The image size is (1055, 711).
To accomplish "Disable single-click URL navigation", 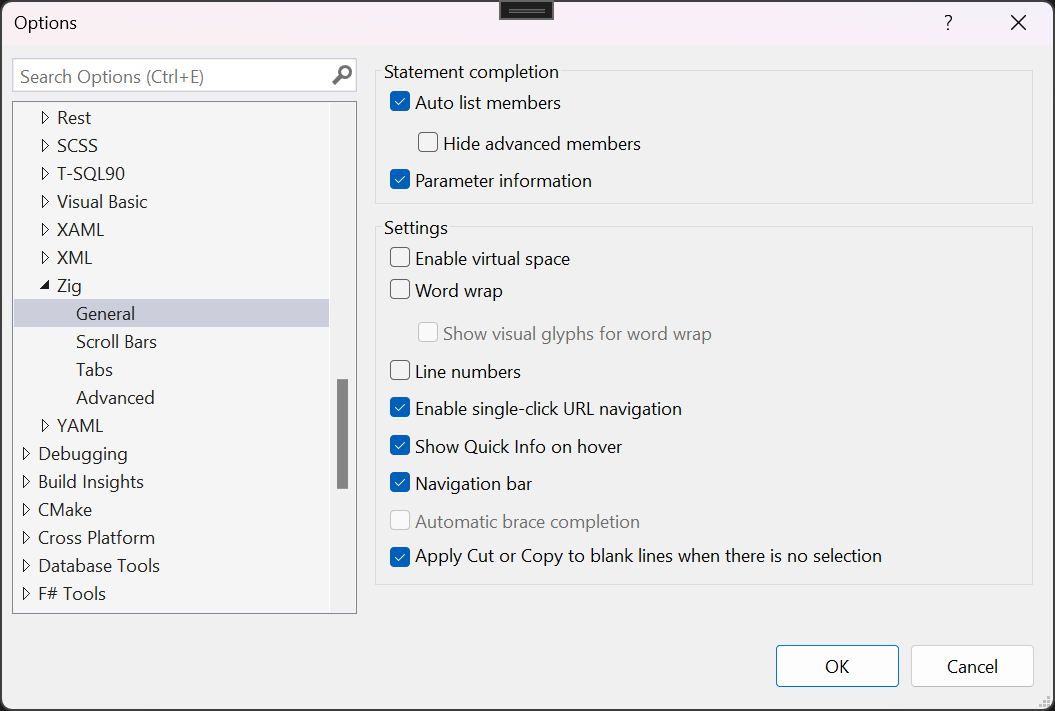I will coord(400,408).
